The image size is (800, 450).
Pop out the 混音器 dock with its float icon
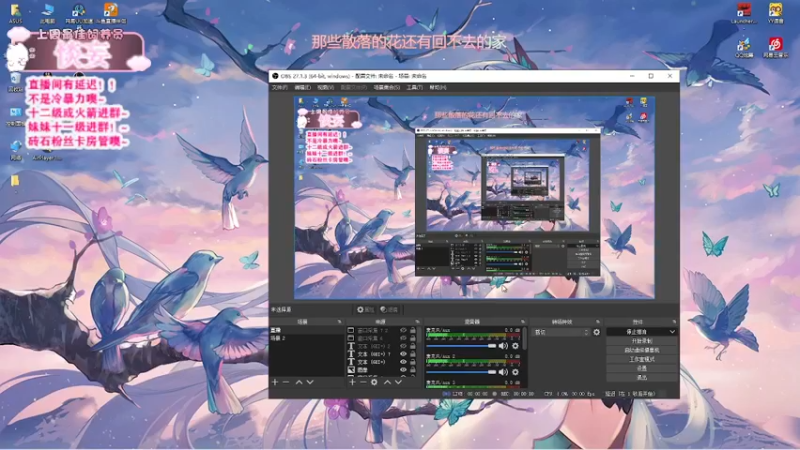pyautogui.click(x=522, y=322)
